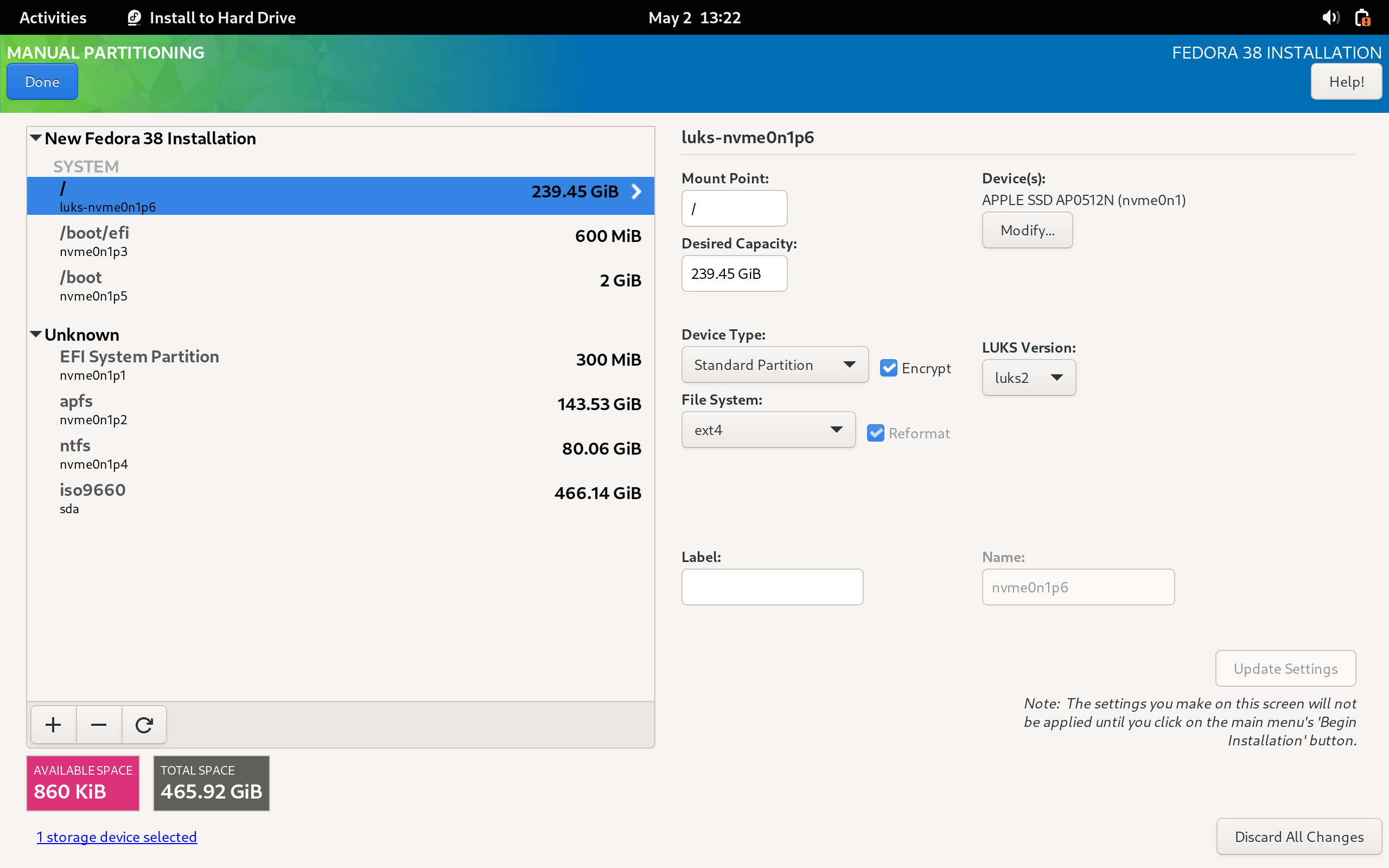Click the remove mount point minus icon
The width and height of the screenshot is (1389, 868).
tap(99, 724)
